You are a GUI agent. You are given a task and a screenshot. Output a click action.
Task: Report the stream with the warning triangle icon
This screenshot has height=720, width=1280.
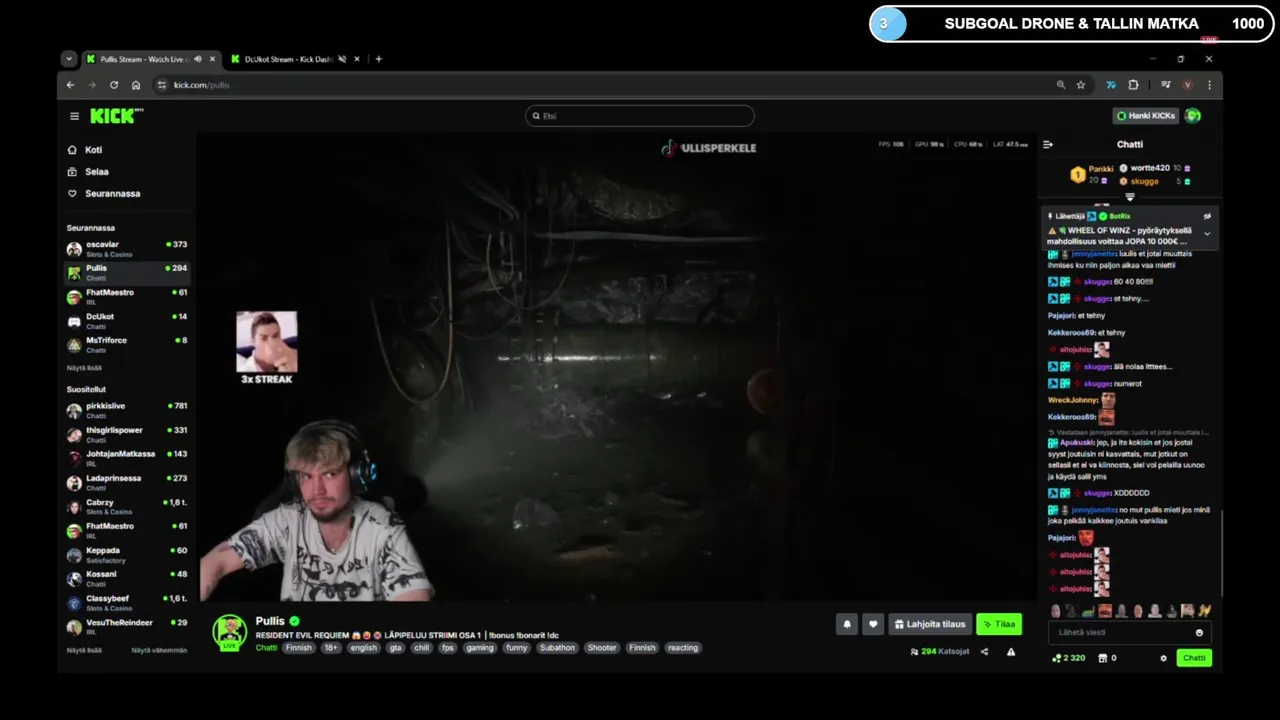point(1011,652)
